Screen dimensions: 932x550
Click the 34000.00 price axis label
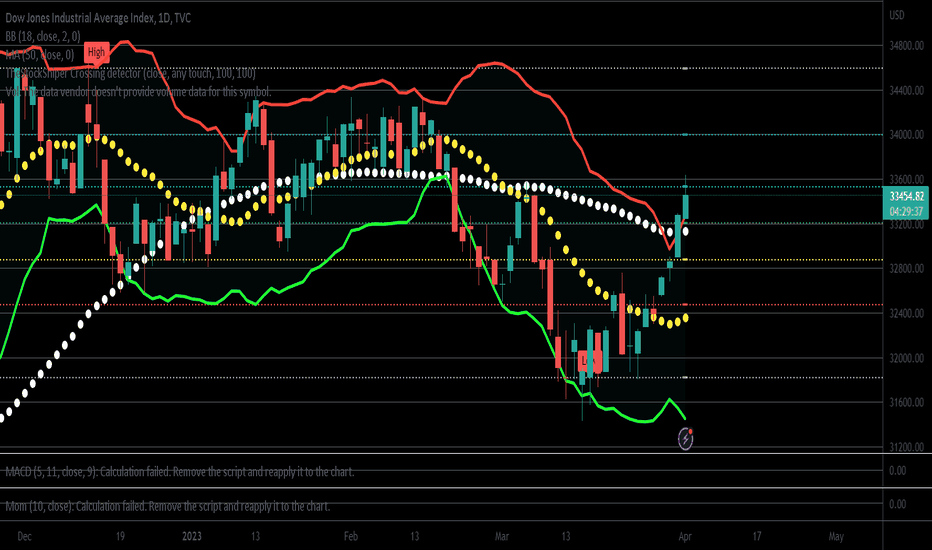tap(906, 135)
